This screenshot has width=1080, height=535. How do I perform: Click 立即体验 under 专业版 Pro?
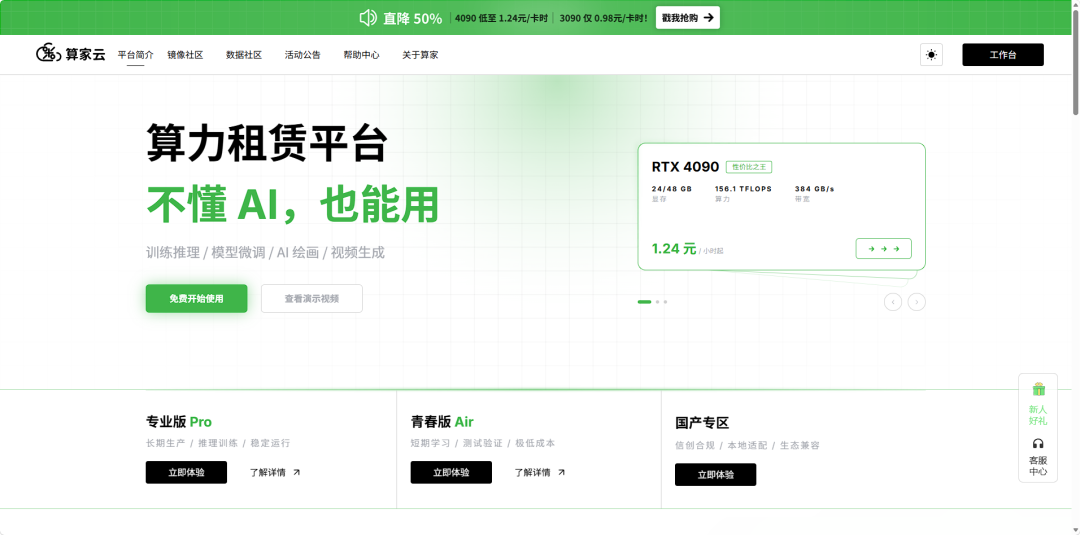[186, 472]
